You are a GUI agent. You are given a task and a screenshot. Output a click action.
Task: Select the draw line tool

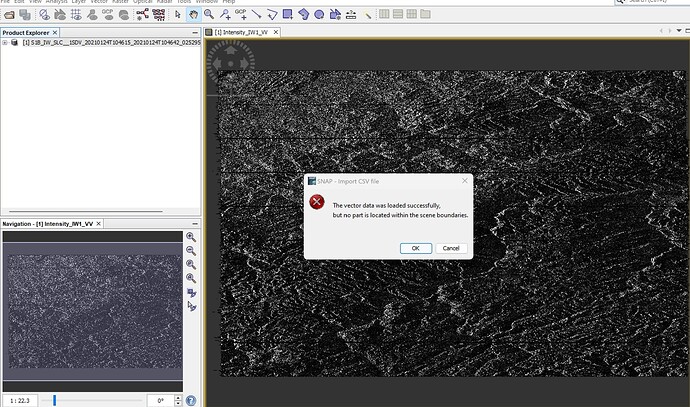[x=256, y=15]
